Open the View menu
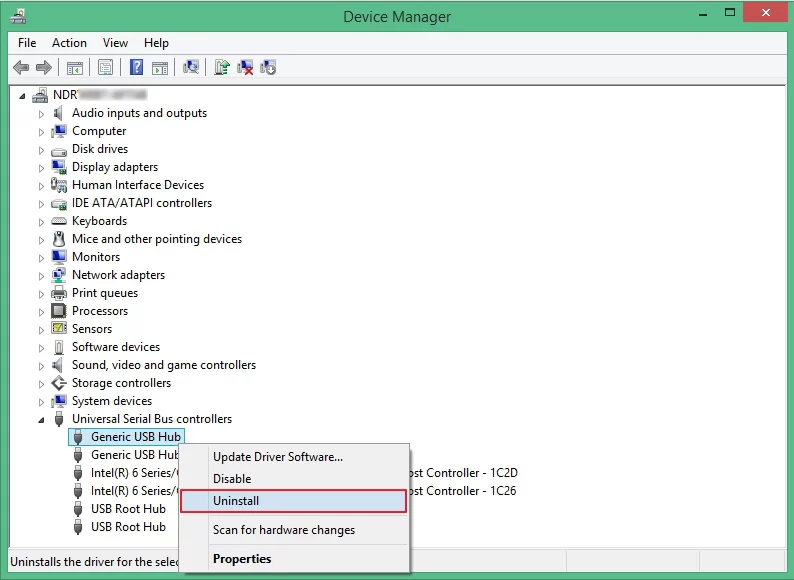Screen dimensions: 794x580 point(115,43)
